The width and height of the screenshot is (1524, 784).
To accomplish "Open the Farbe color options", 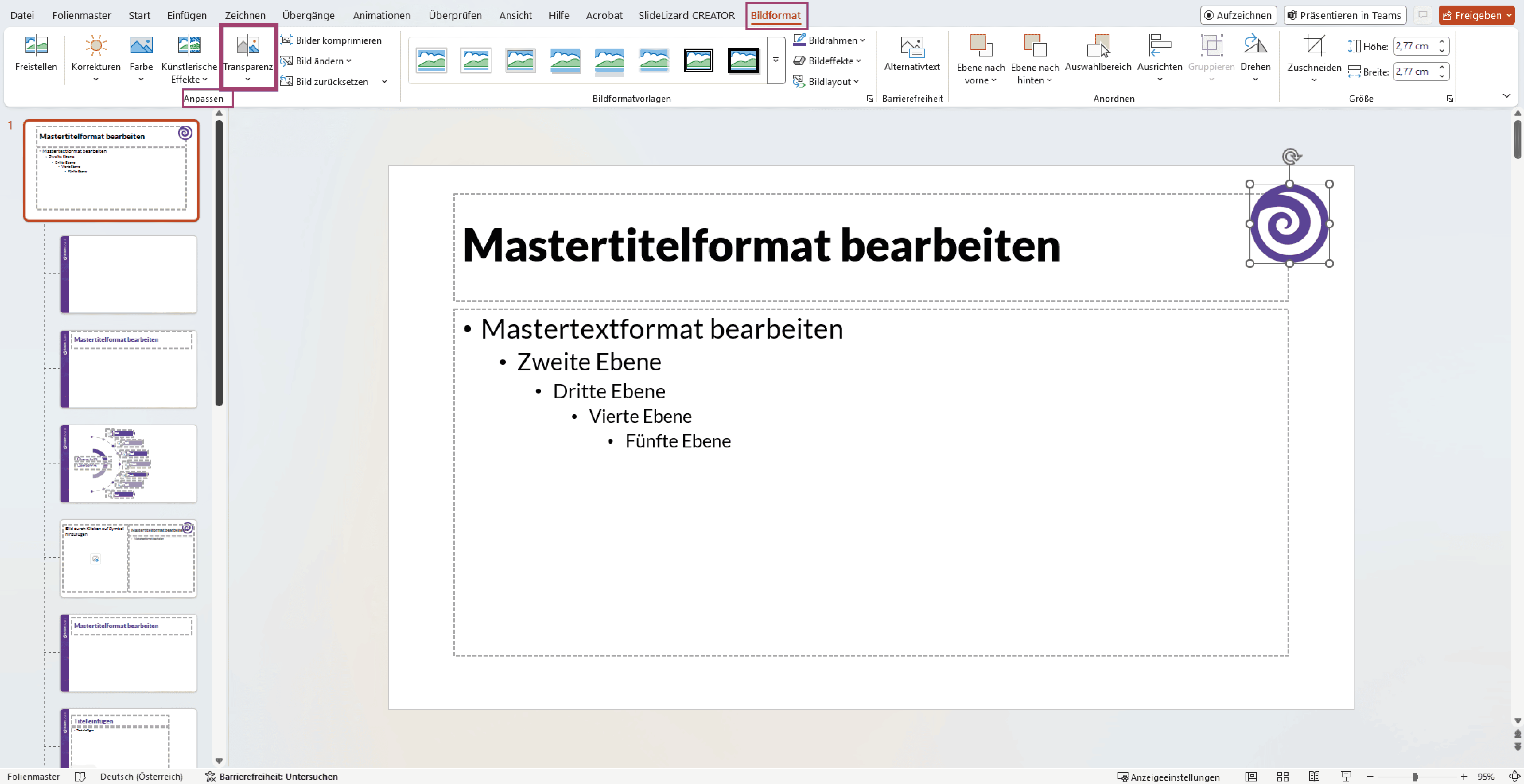I will tap(141, 58).
